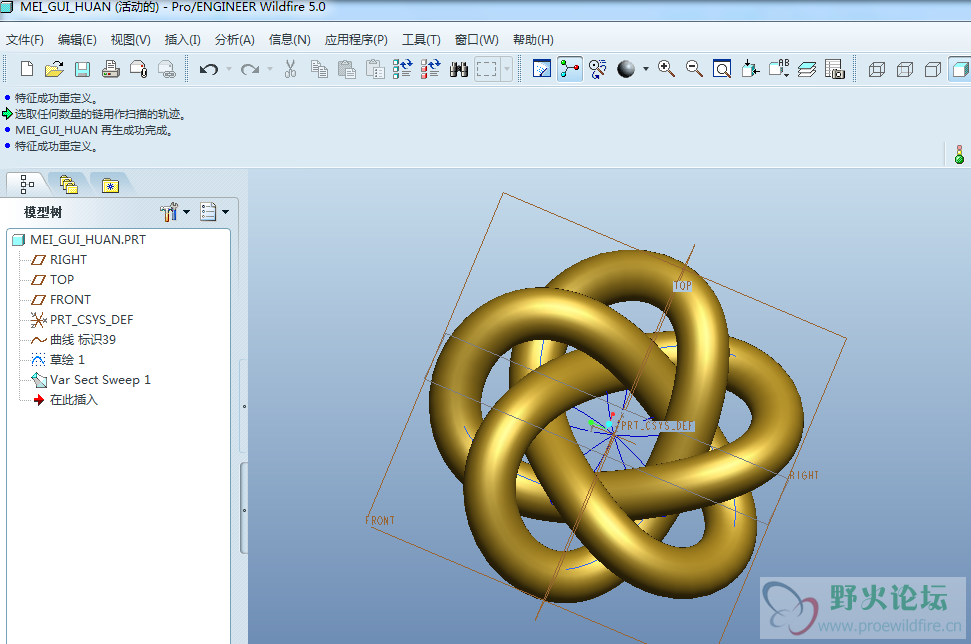The image size is (971, 644).
Task: Print using the printer icon
Action: tap(111, 69)
